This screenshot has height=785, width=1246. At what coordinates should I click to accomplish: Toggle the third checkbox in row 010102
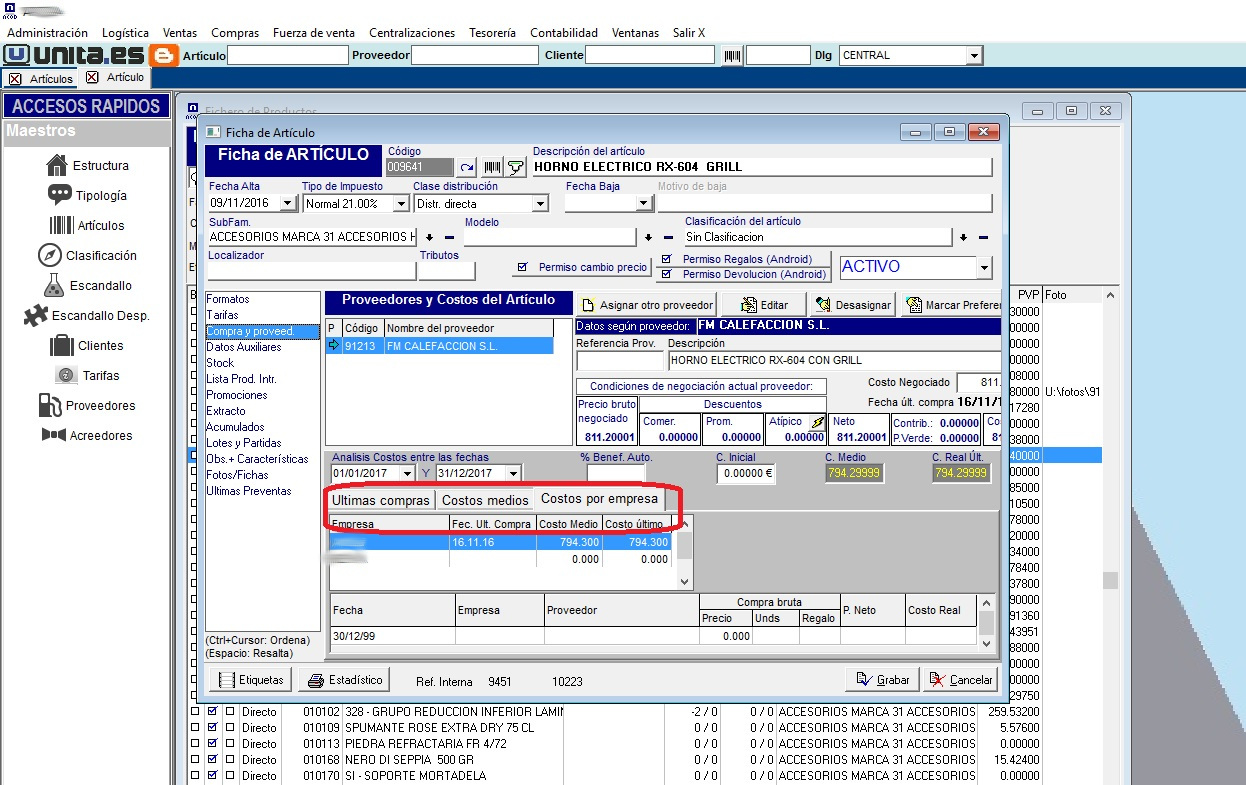(230, 712)
